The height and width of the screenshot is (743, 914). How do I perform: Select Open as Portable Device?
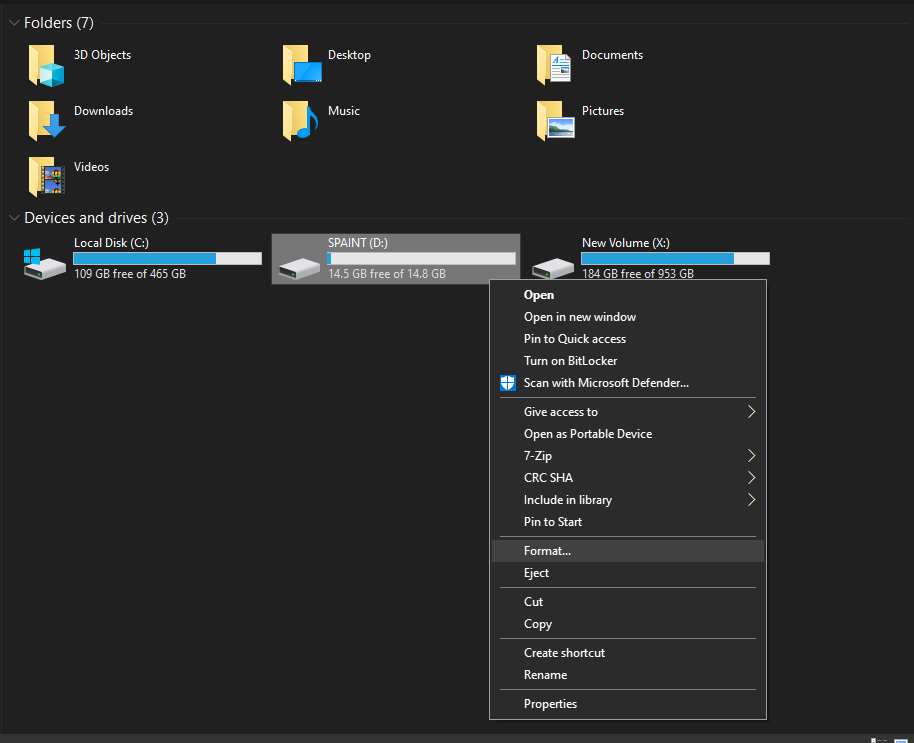(628, 434)
